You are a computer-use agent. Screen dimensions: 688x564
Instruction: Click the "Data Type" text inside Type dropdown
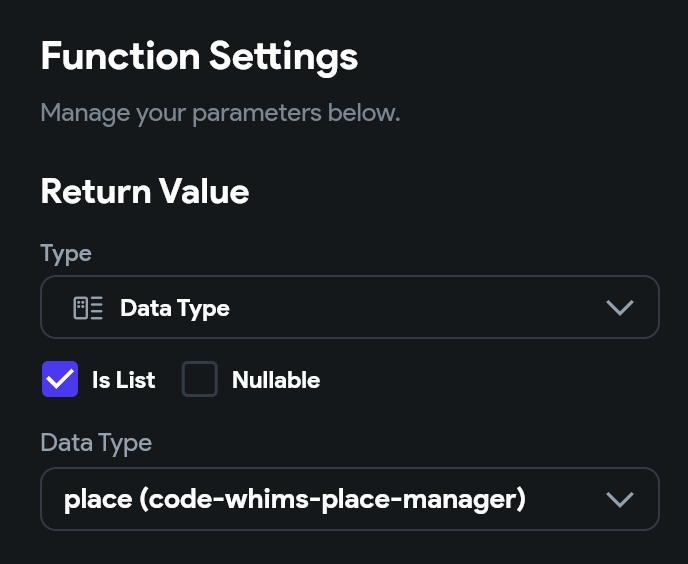pyautogui.click(x=175, y=308)
